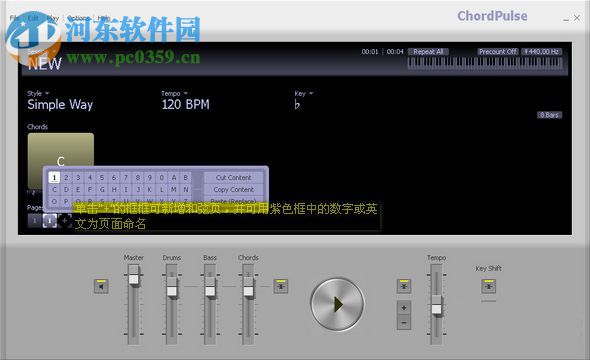This screenshot has height=360, width=590.
Task: Choose Copy Content in page popup
Action: click(233, 189)
